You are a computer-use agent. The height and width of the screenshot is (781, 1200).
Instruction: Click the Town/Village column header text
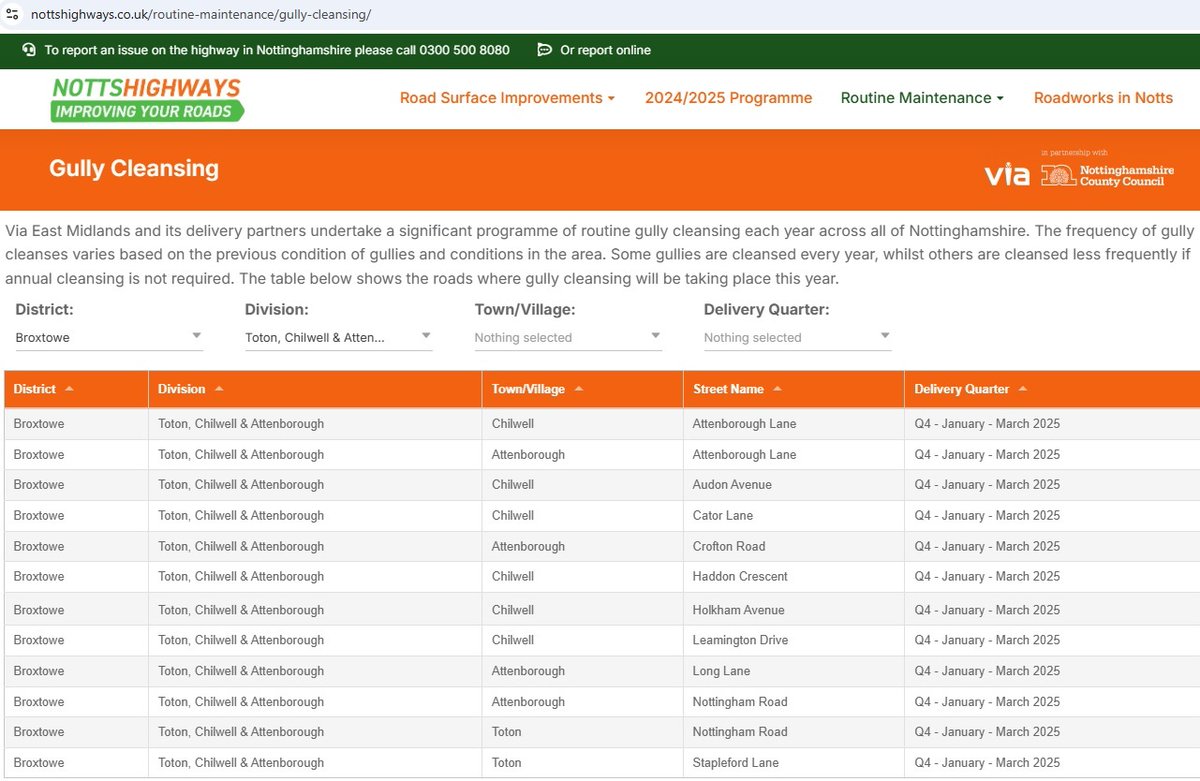click(528, 389)
